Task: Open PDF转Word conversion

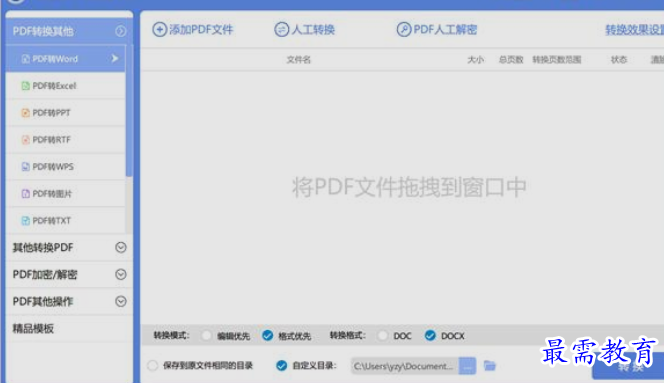Action: coord(66,58)
